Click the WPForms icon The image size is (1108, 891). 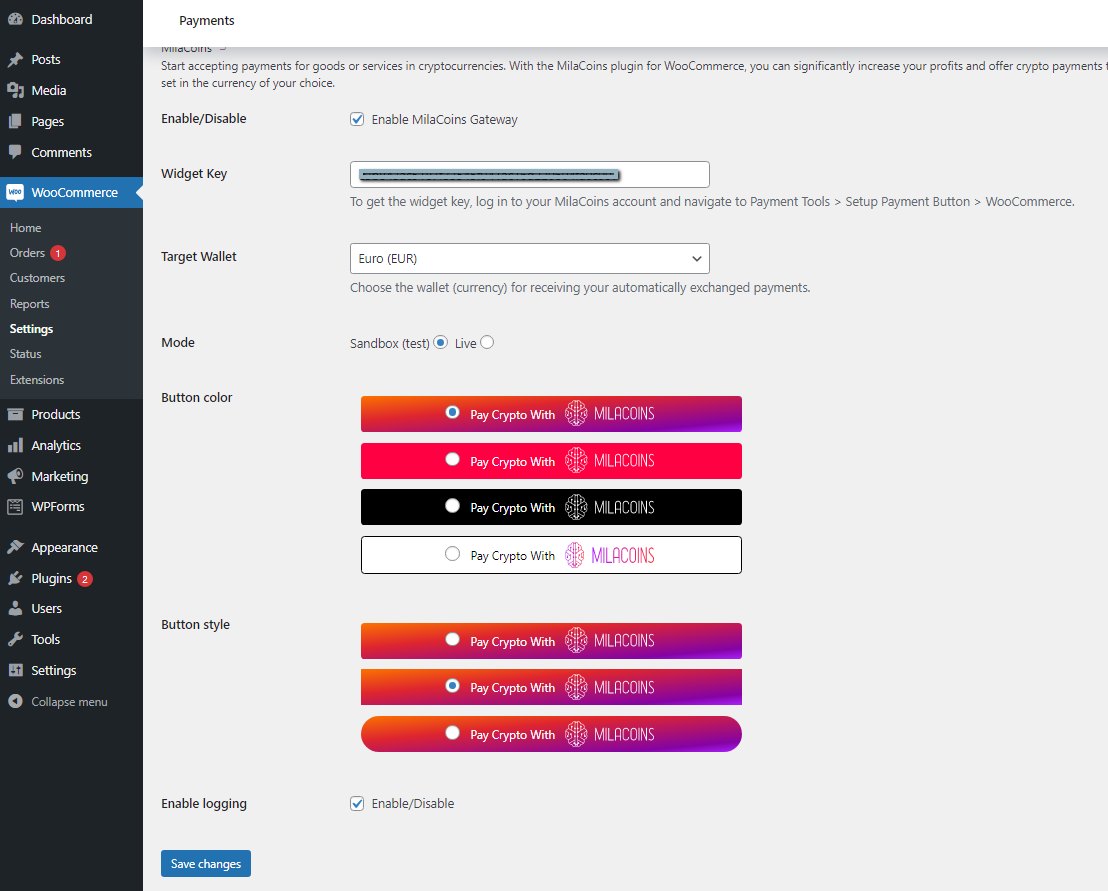point(15,507)
